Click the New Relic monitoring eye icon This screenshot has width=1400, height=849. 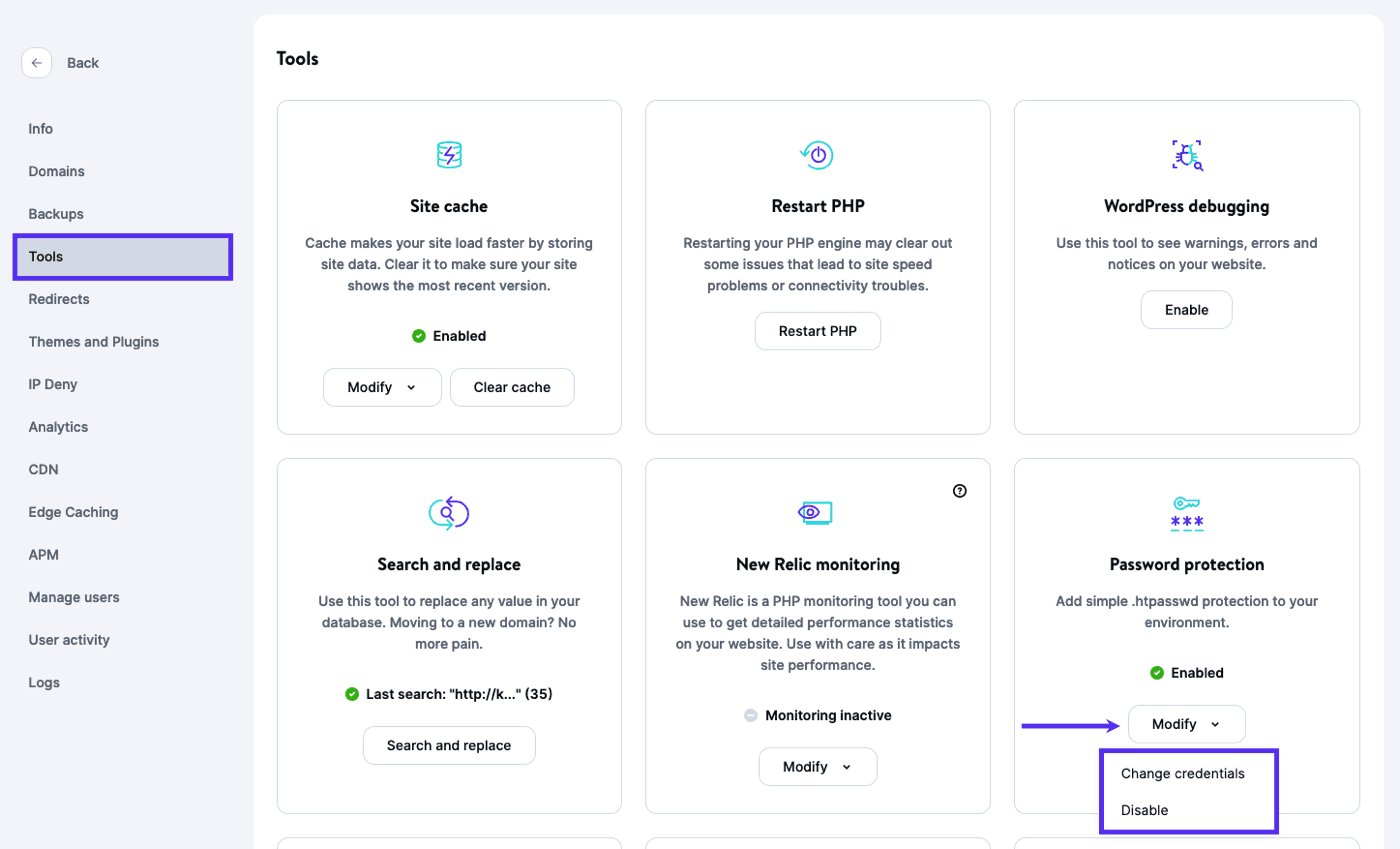click(x=817, y=513)
